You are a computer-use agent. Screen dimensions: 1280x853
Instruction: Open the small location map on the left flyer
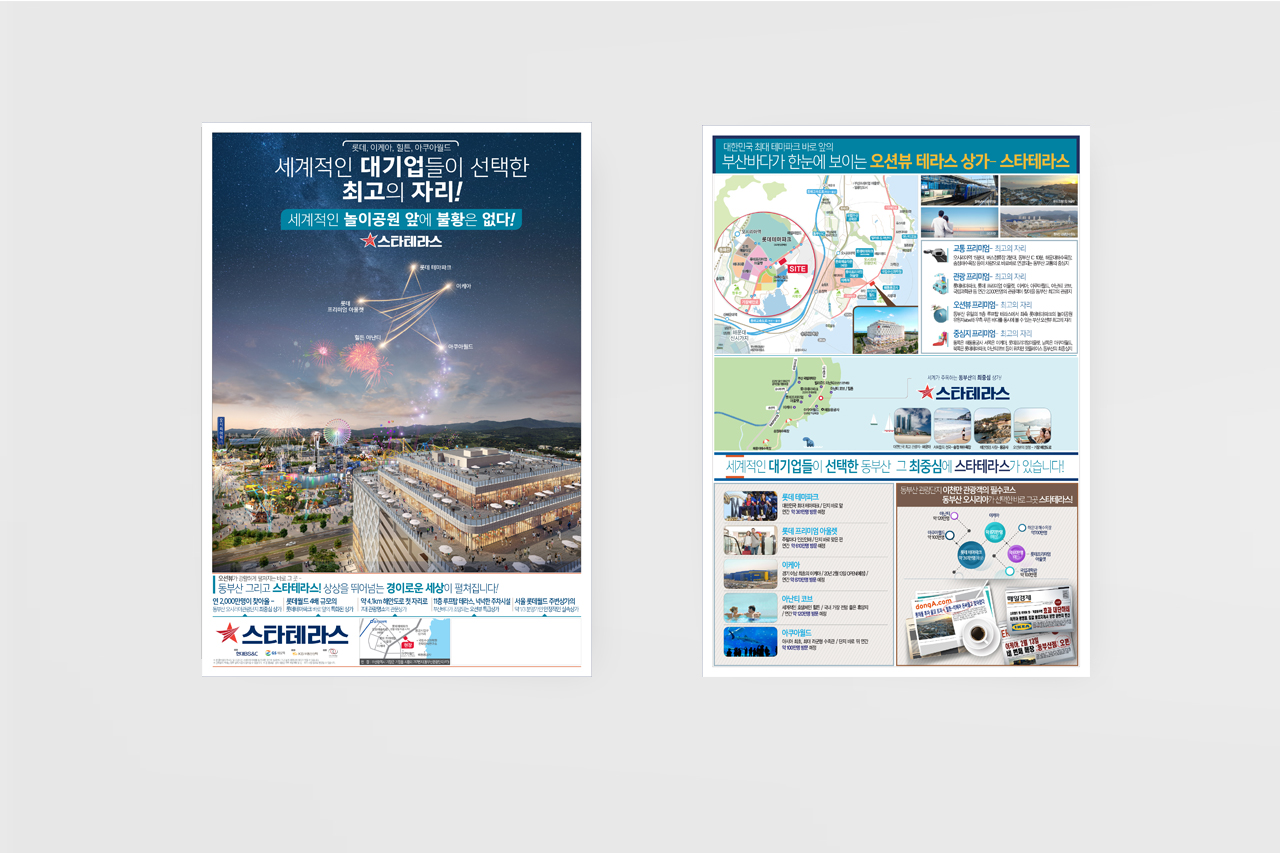click(x=404, y=641)
